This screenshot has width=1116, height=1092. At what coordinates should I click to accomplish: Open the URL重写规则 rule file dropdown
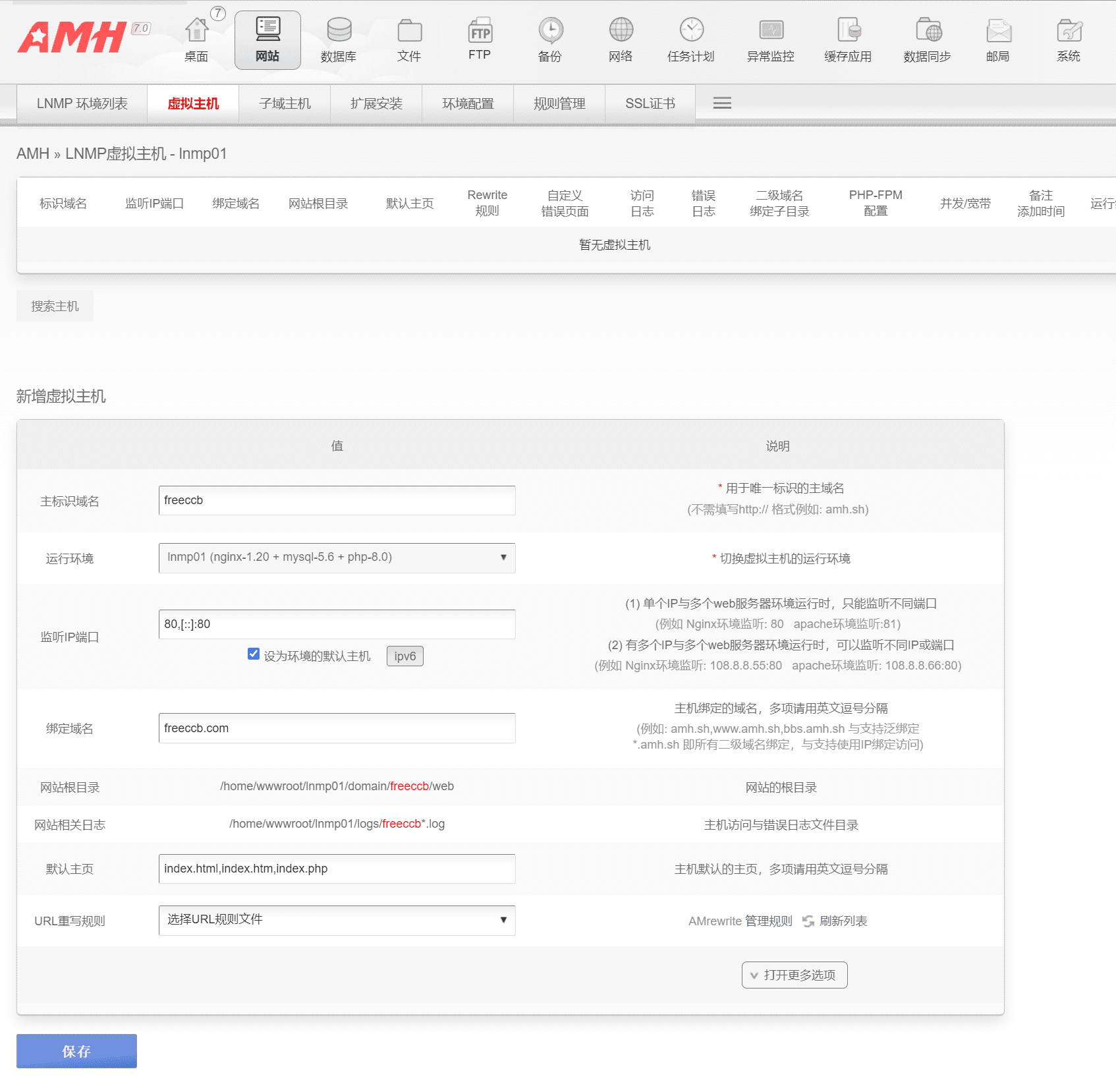tap(337, 920)
